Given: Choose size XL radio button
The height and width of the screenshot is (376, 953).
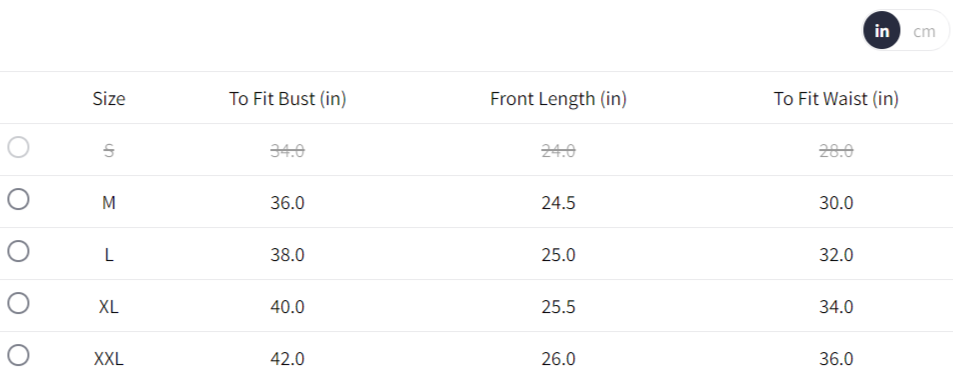Looking at the screenshot, I should click(x=18, y=303).
